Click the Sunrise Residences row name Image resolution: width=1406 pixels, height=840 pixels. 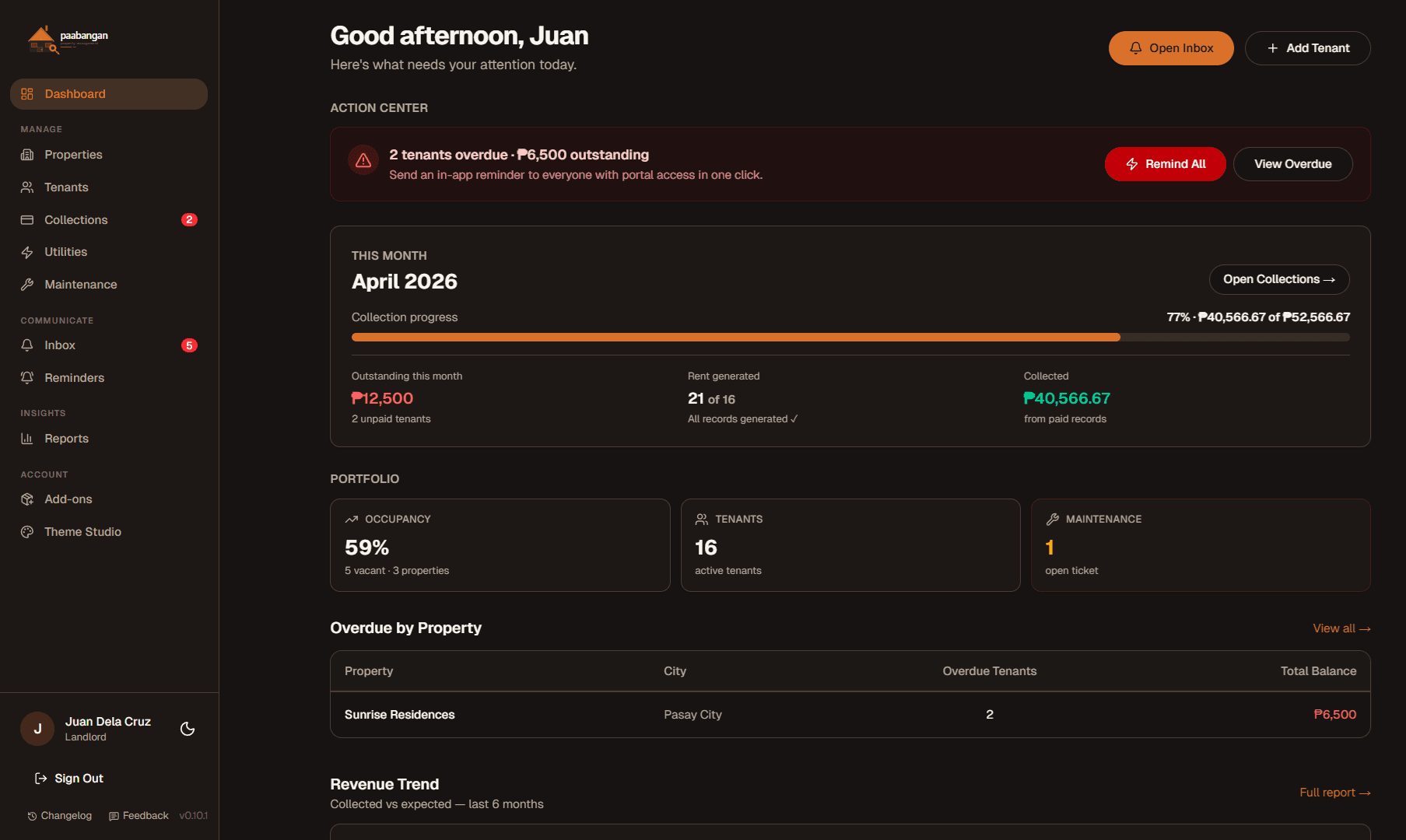tap(400, 715)
